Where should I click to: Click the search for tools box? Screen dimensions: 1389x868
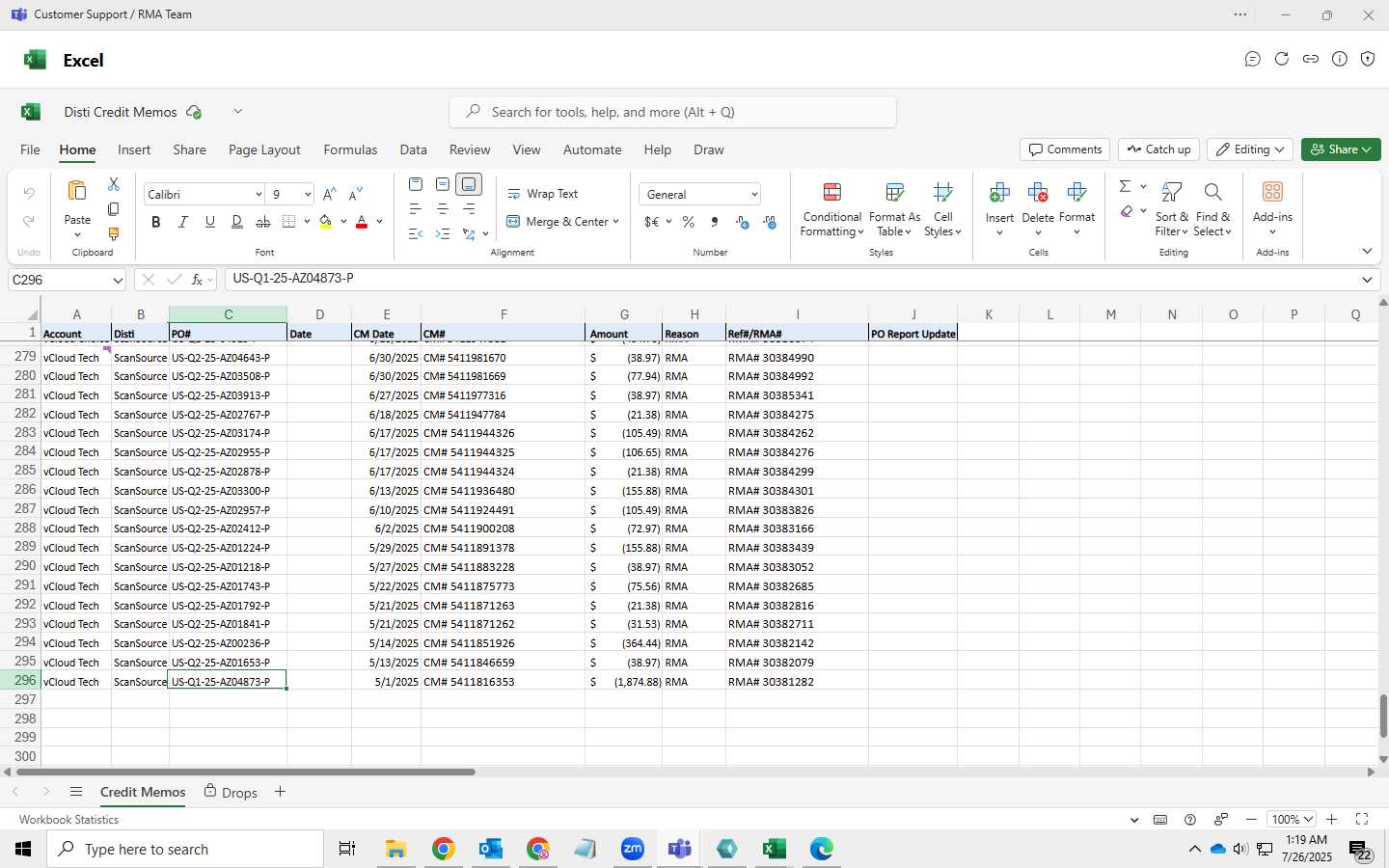pyautogui.click(x=672, y=112)
